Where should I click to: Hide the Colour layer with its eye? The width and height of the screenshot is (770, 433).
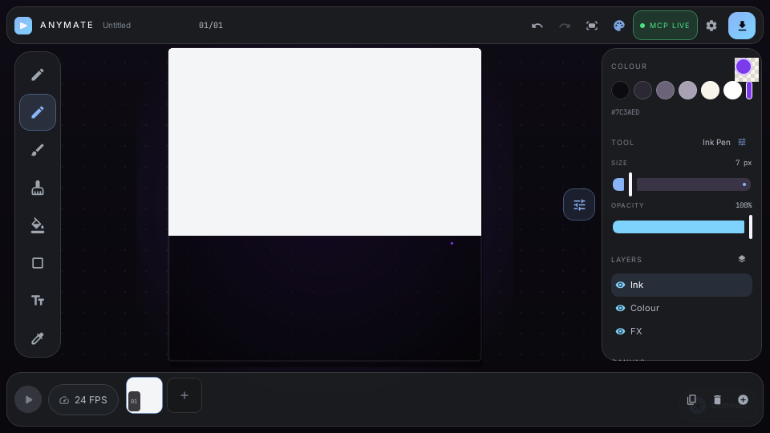tap(620, 308)
